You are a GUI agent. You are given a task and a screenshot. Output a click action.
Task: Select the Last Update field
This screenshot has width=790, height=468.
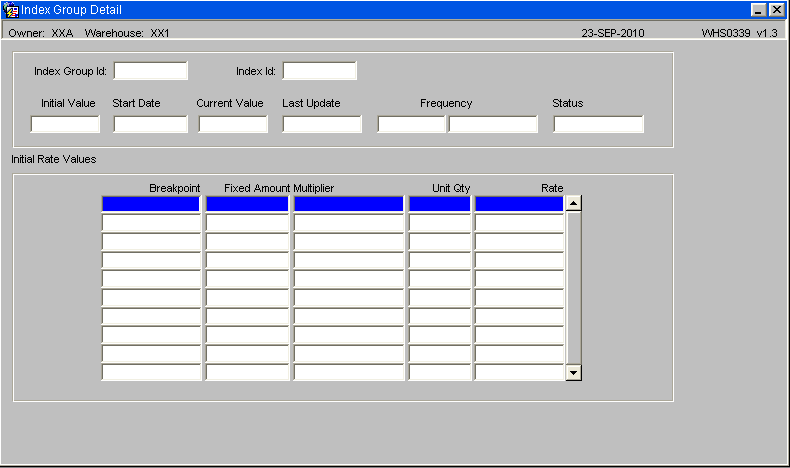tap(322, 124)
